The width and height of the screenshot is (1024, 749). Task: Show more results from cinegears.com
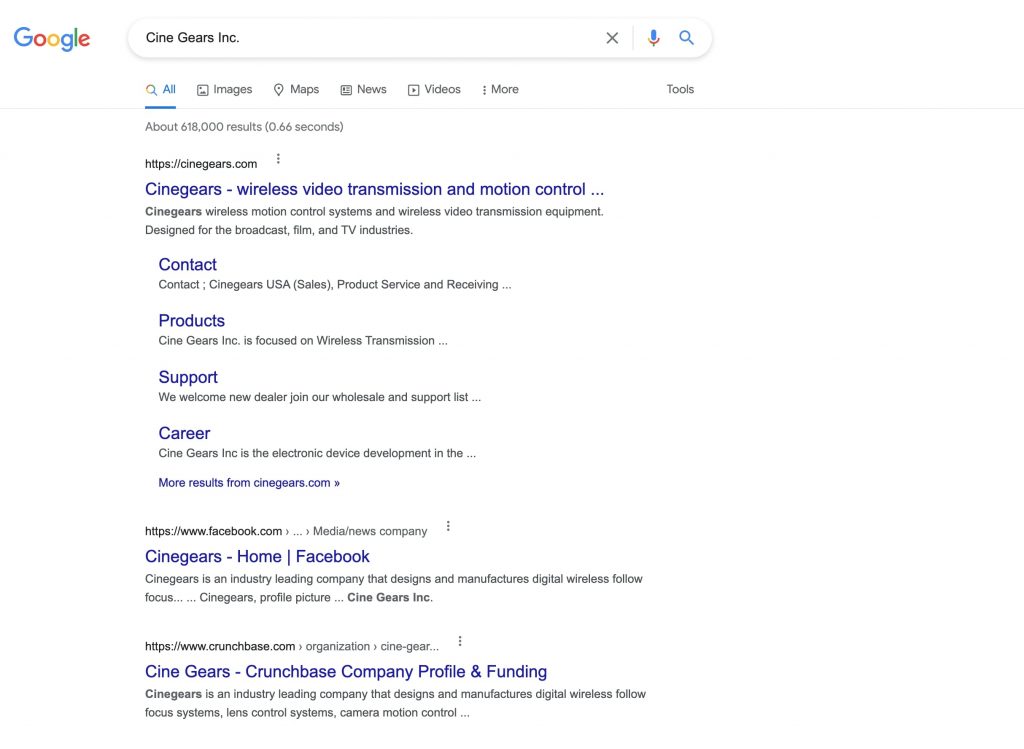[249, 483]
